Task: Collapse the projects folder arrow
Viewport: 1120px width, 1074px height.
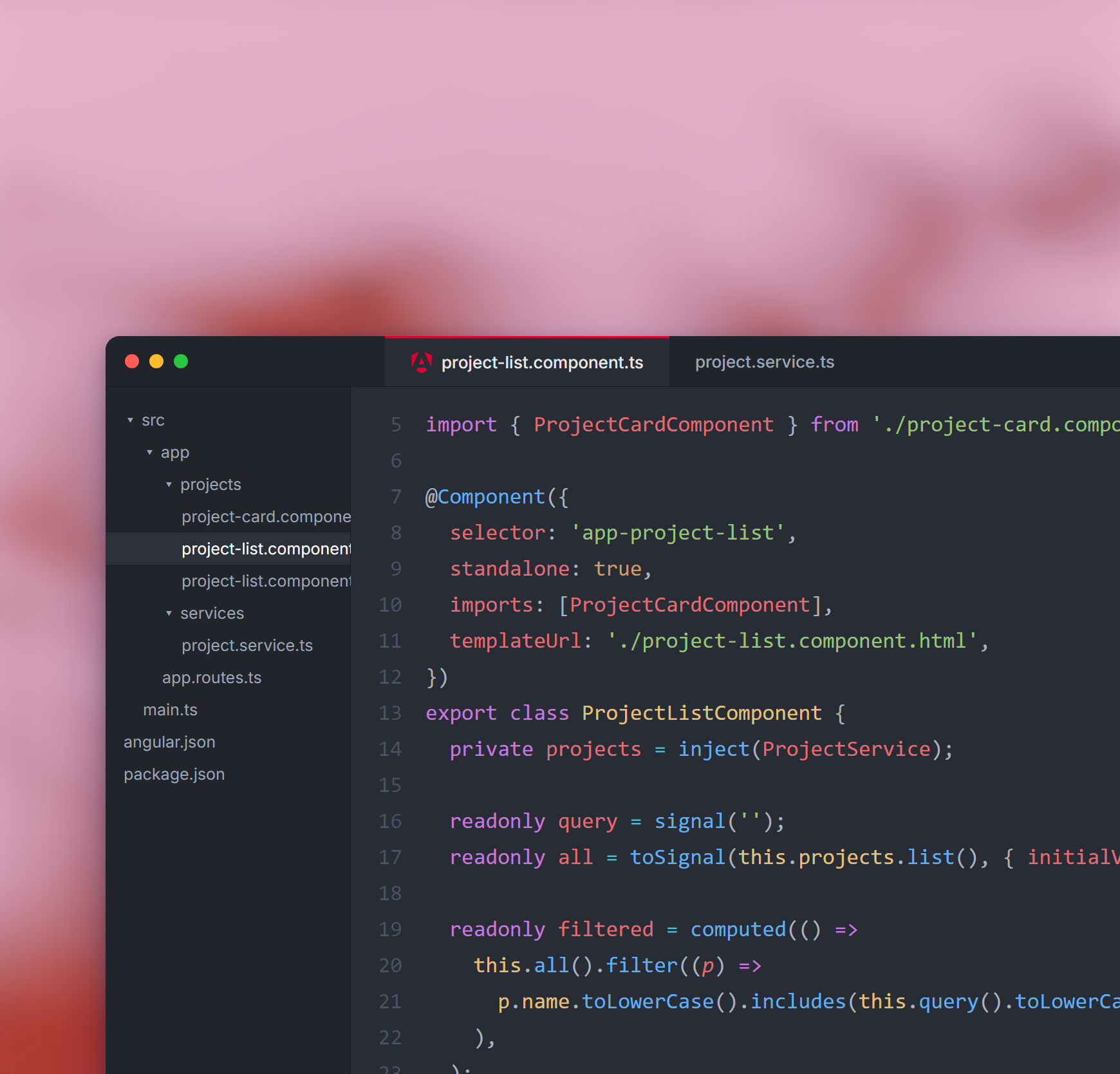Action: pos(169,484)
